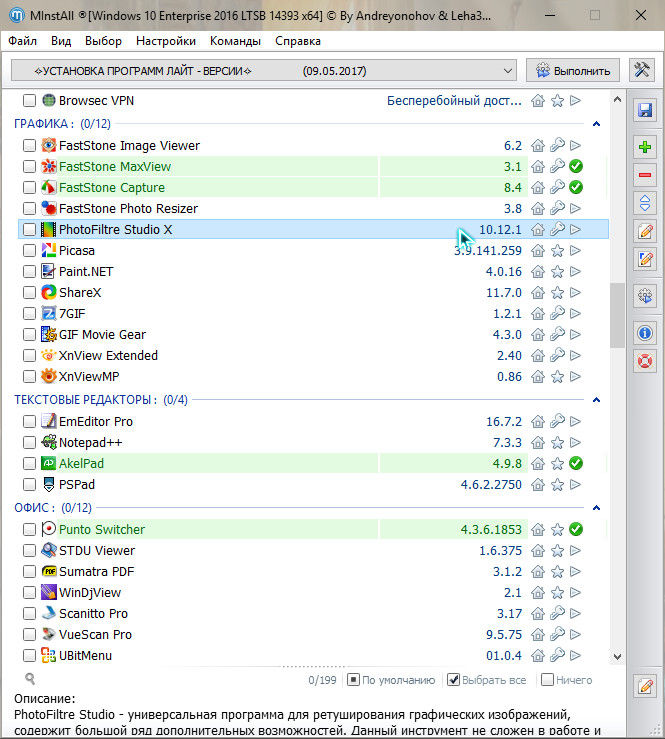Viewport: 665px width, 739px height.
Task: Collapse the ГРАФИКА group arrow
Action: [596, 123]
